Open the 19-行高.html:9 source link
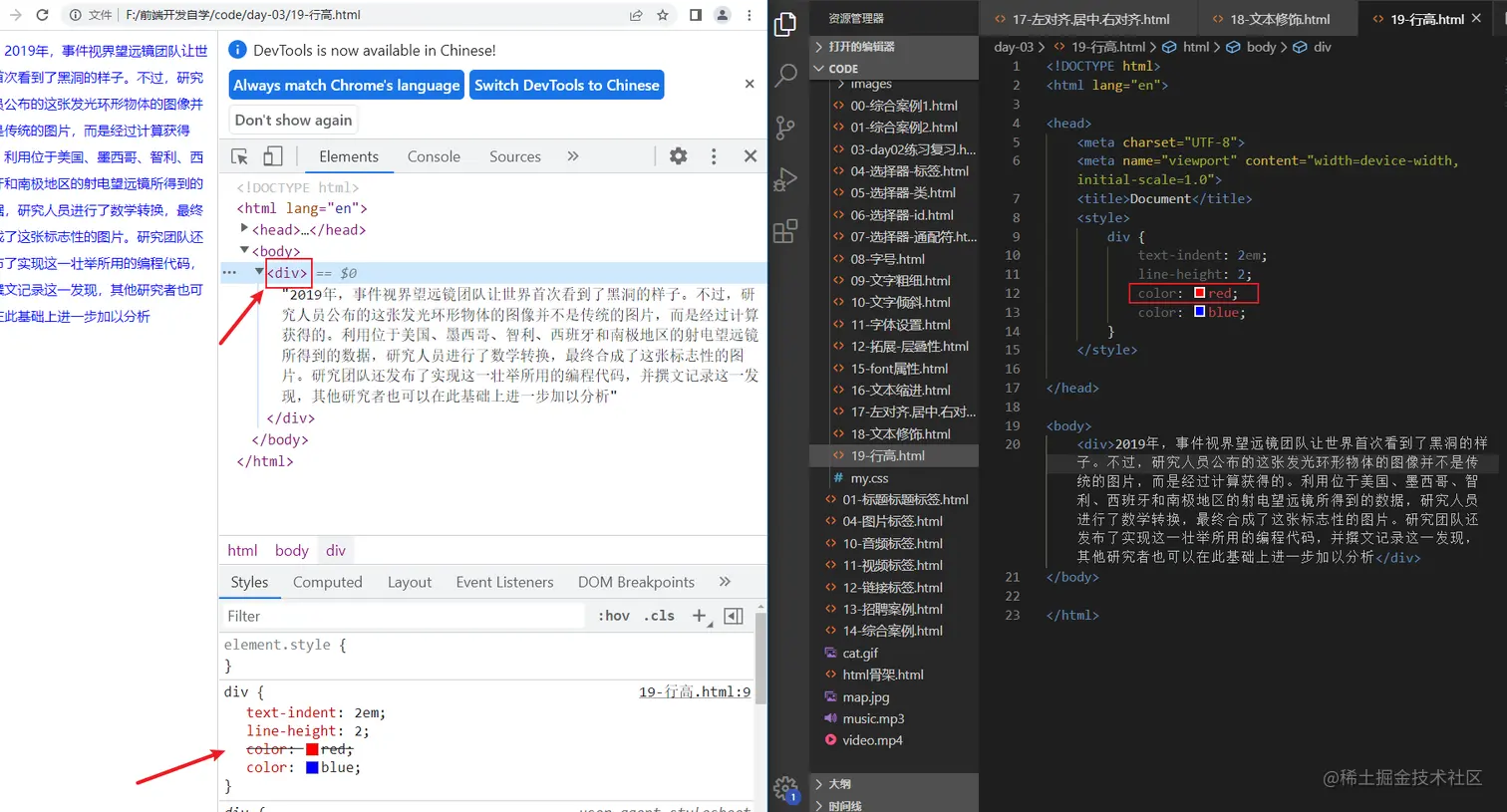Image resolution: width=1507 pixels, height=812 pixels. coord(695,691)
